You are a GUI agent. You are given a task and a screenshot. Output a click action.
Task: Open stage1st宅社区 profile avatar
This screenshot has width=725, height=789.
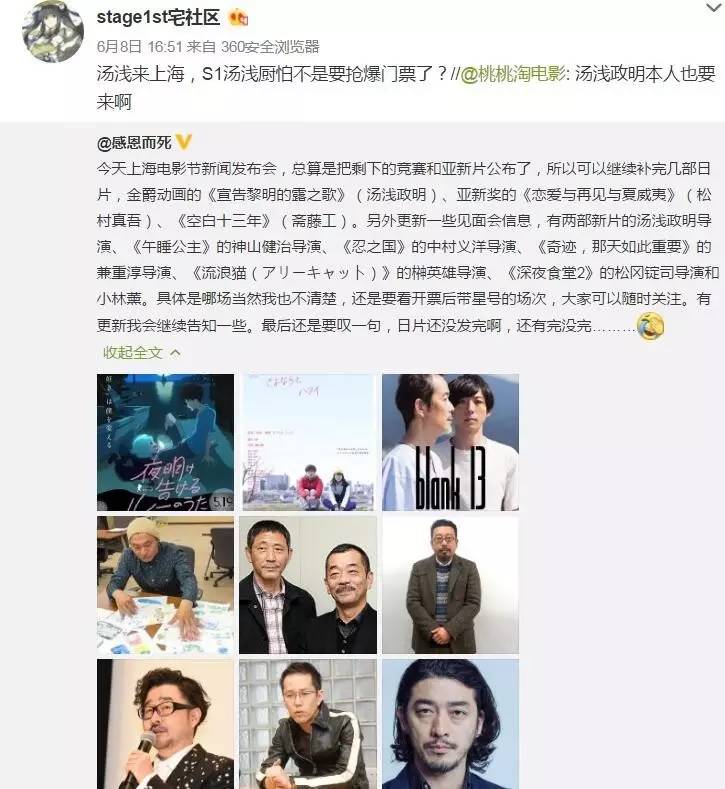(x=52, y=32)
